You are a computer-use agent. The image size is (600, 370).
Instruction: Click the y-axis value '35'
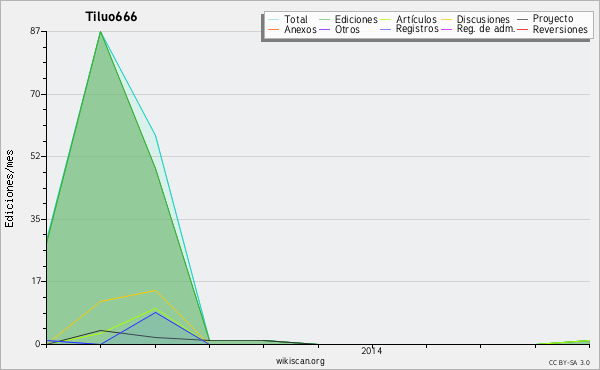35,219
